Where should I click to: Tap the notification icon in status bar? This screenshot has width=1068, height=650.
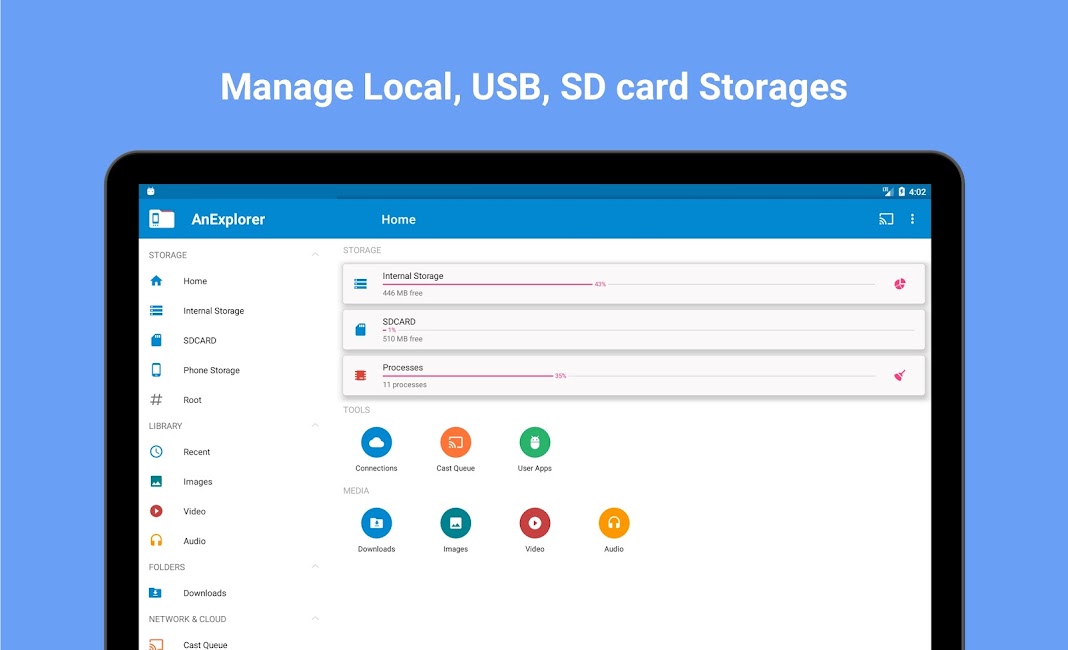[x=151, y=191]
